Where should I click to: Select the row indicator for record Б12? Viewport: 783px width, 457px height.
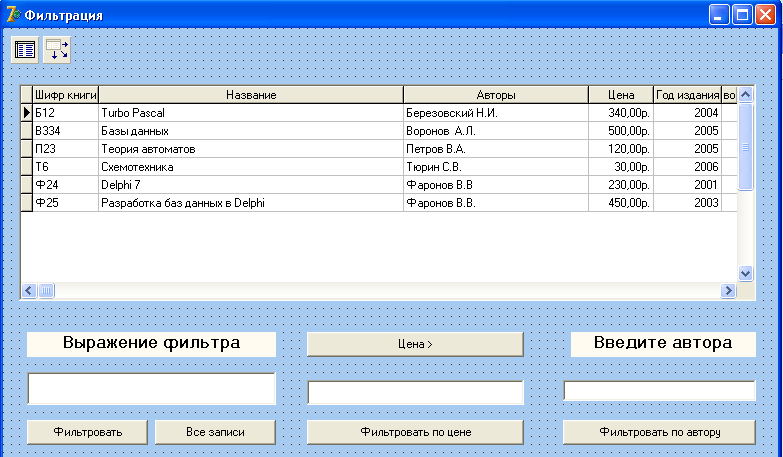(x=26, y=113)
